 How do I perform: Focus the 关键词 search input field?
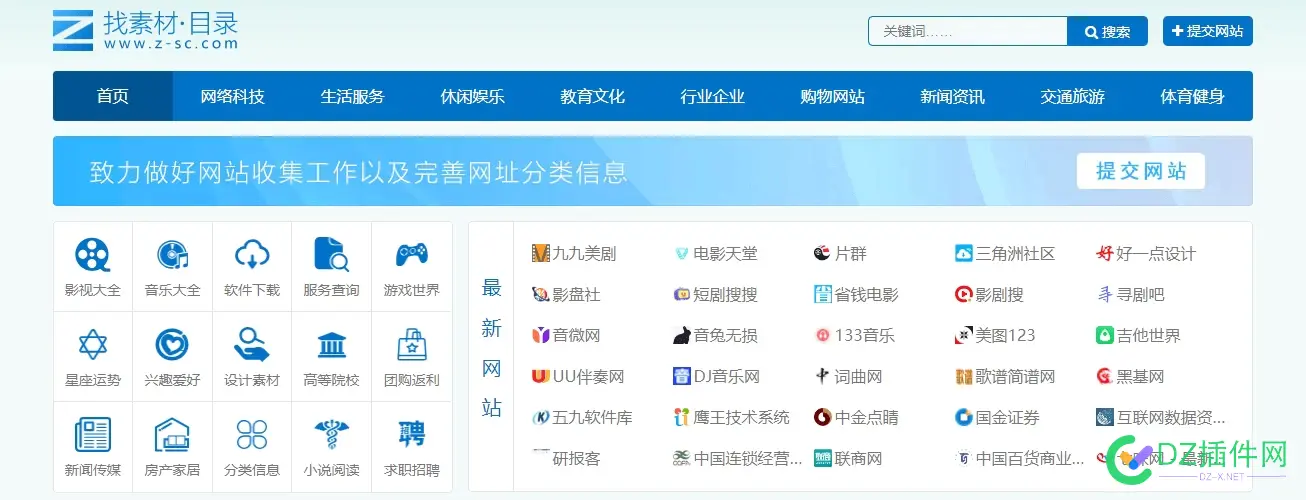pyautogui.click(x=968, y=32)
